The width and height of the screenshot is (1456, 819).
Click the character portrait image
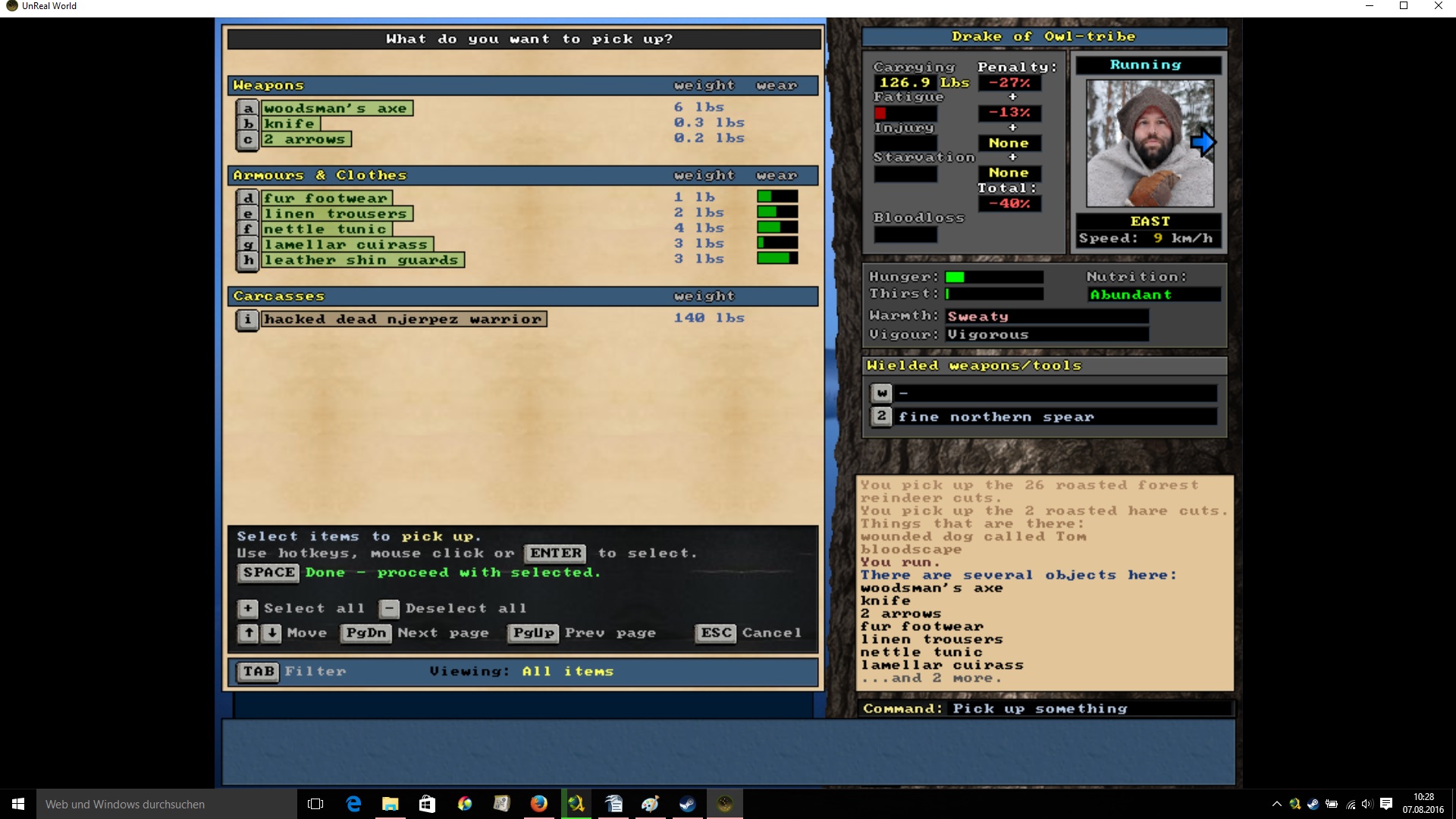click(x=1150, y=143)
